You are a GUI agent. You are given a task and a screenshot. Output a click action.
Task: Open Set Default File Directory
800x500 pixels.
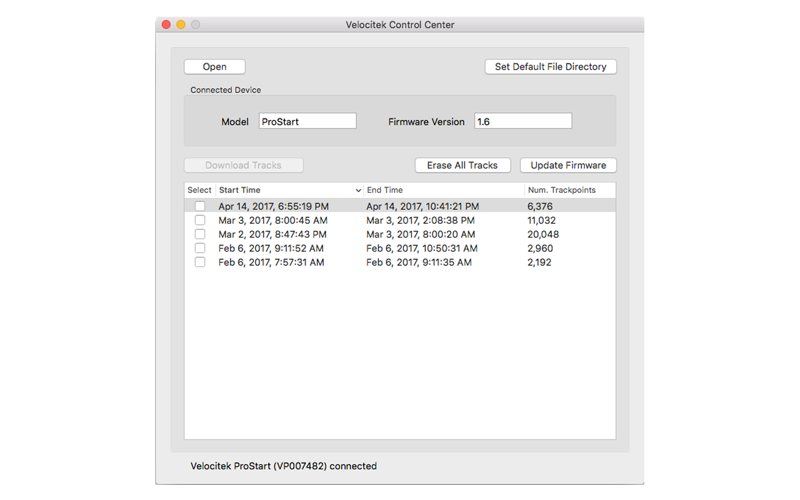[551, 67]
